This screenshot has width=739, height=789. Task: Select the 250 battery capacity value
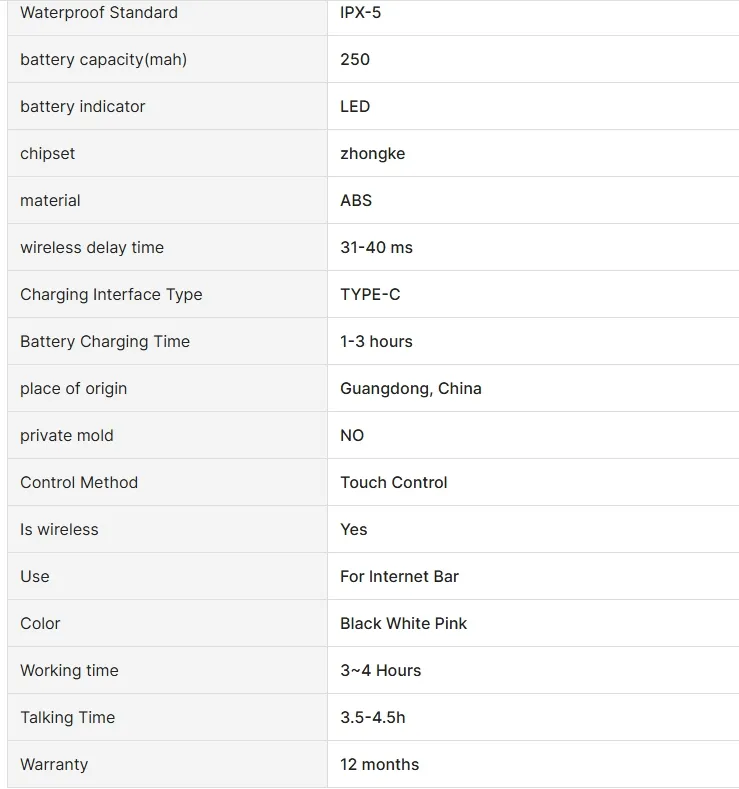[355, 59]
